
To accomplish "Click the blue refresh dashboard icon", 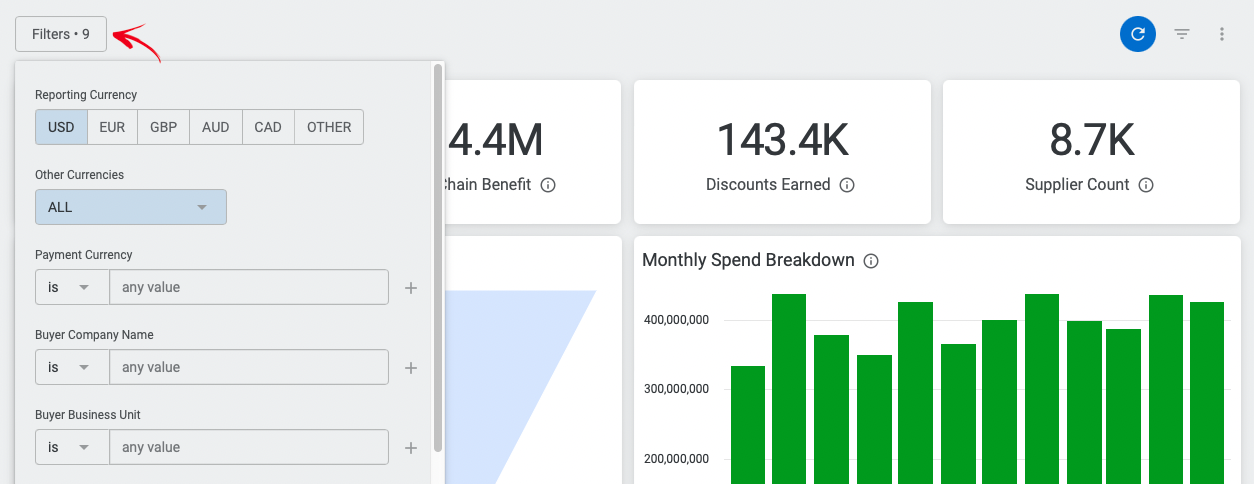I will click(x=1137, y=34).
